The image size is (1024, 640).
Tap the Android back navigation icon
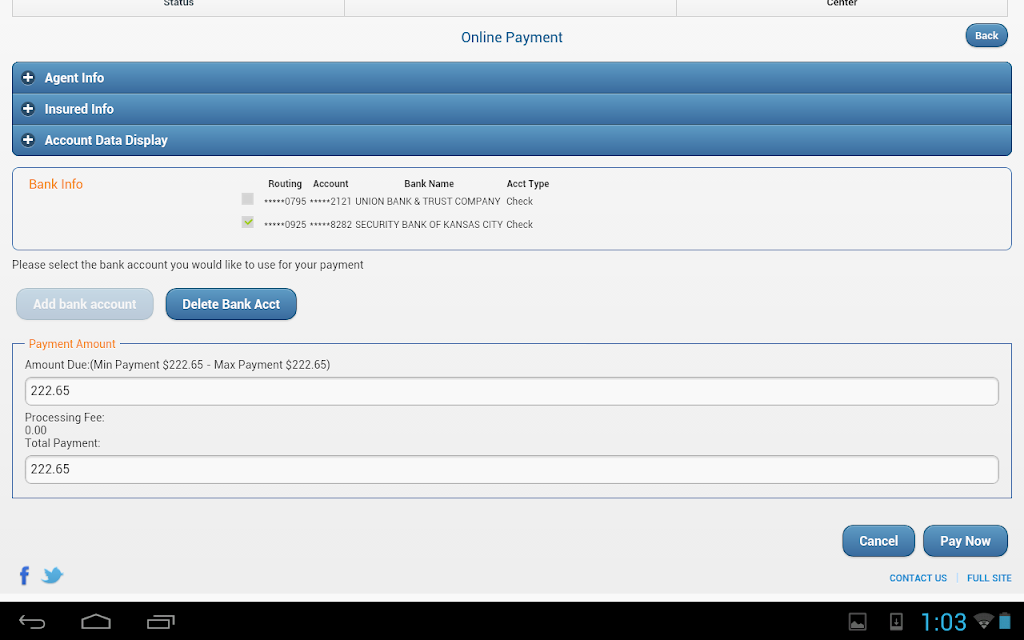pos(31,622)
